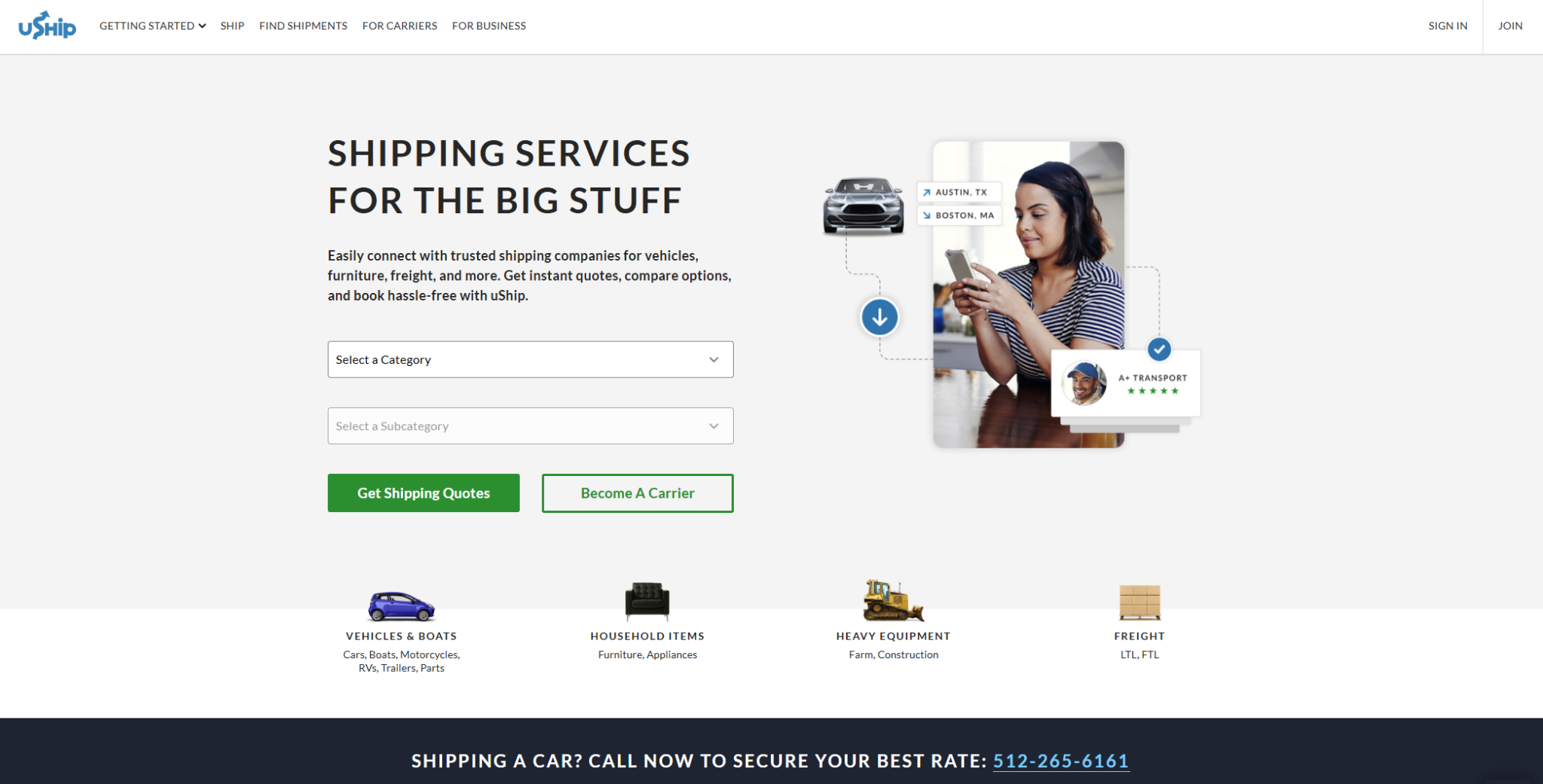Go to Find Shipments in navigation
This screenshot has height=784, width=1543.
303,26
